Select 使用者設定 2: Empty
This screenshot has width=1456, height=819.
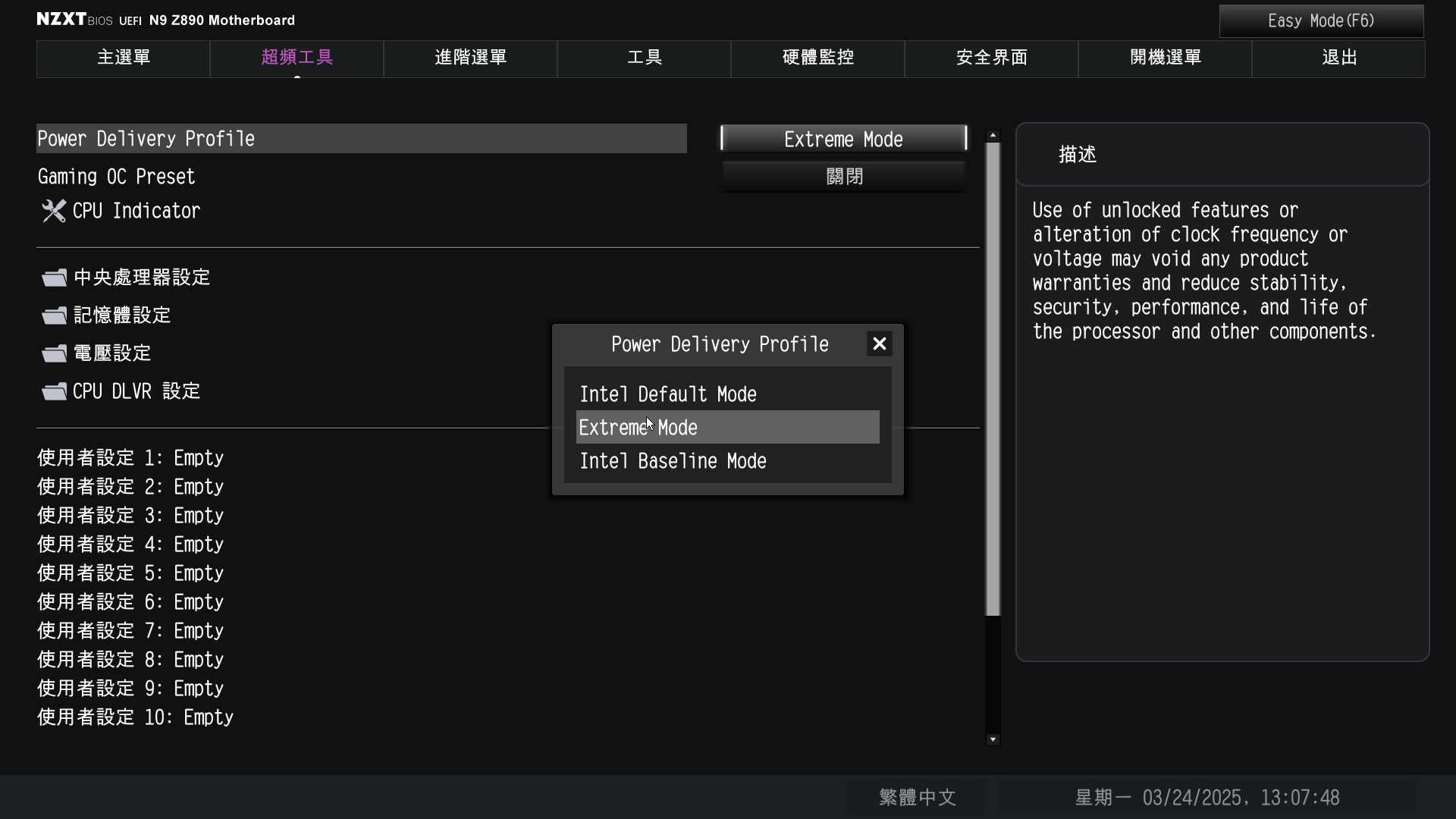[x=130, y=487]
